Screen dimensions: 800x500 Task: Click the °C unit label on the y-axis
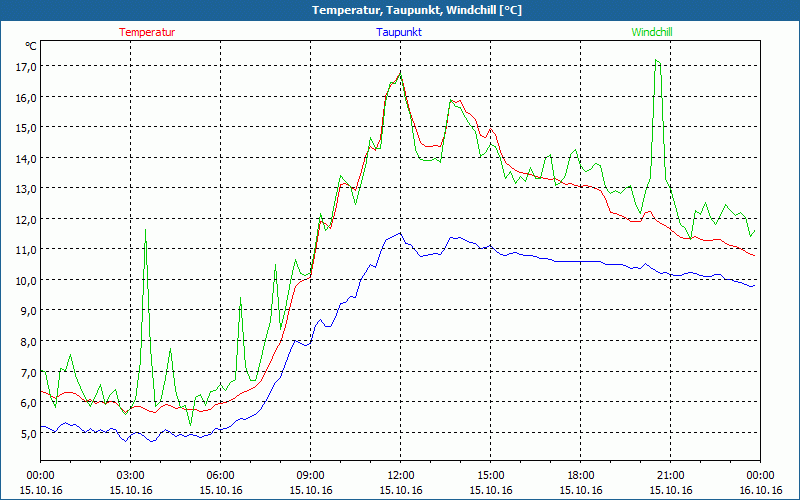(31, 46)
